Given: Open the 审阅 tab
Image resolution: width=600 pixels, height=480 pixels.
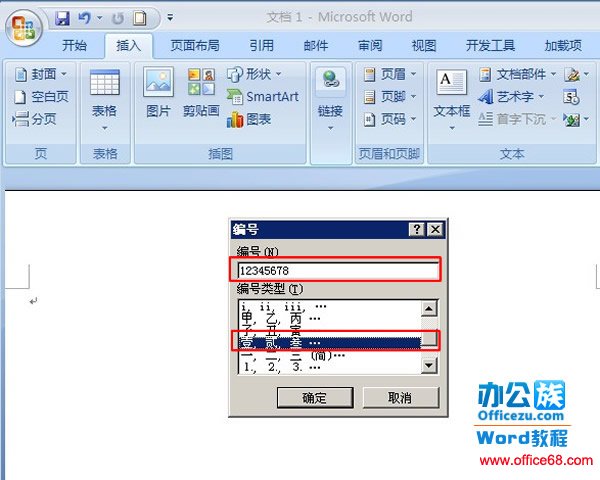Looking at the screenshot, I should coord(370,46).
